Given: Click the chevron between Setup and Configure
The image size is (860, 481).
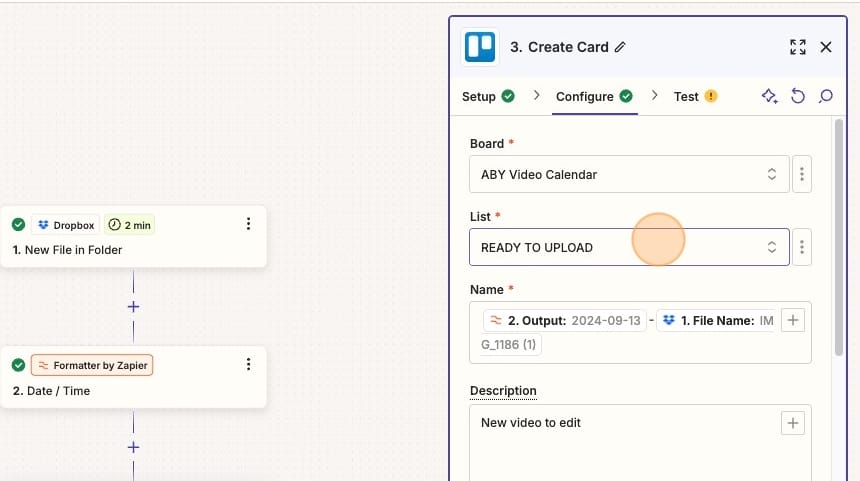Looking at the screenshot, I should (536, 95).
